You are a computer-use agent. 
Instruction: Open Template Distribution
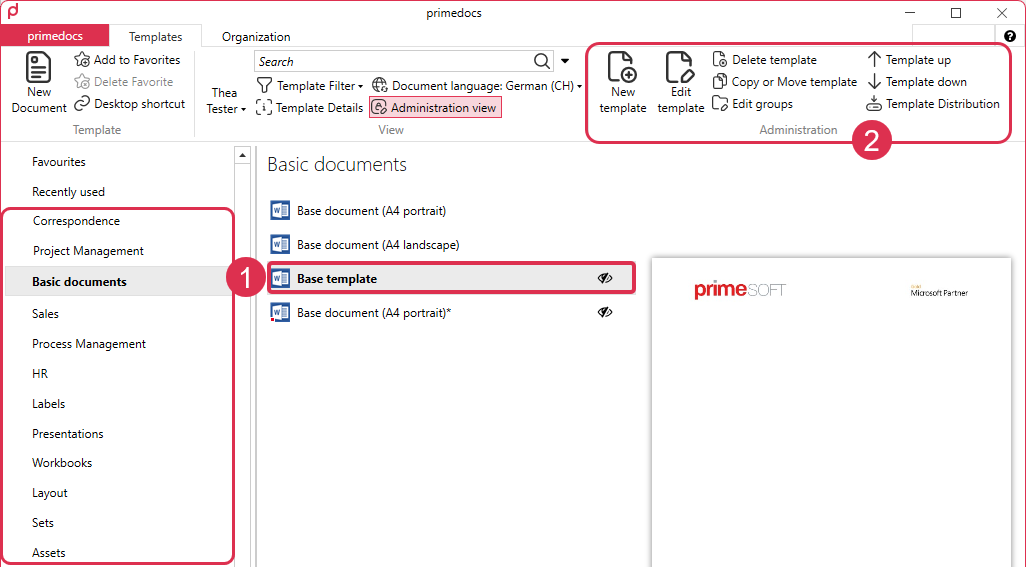coord(933,104)
